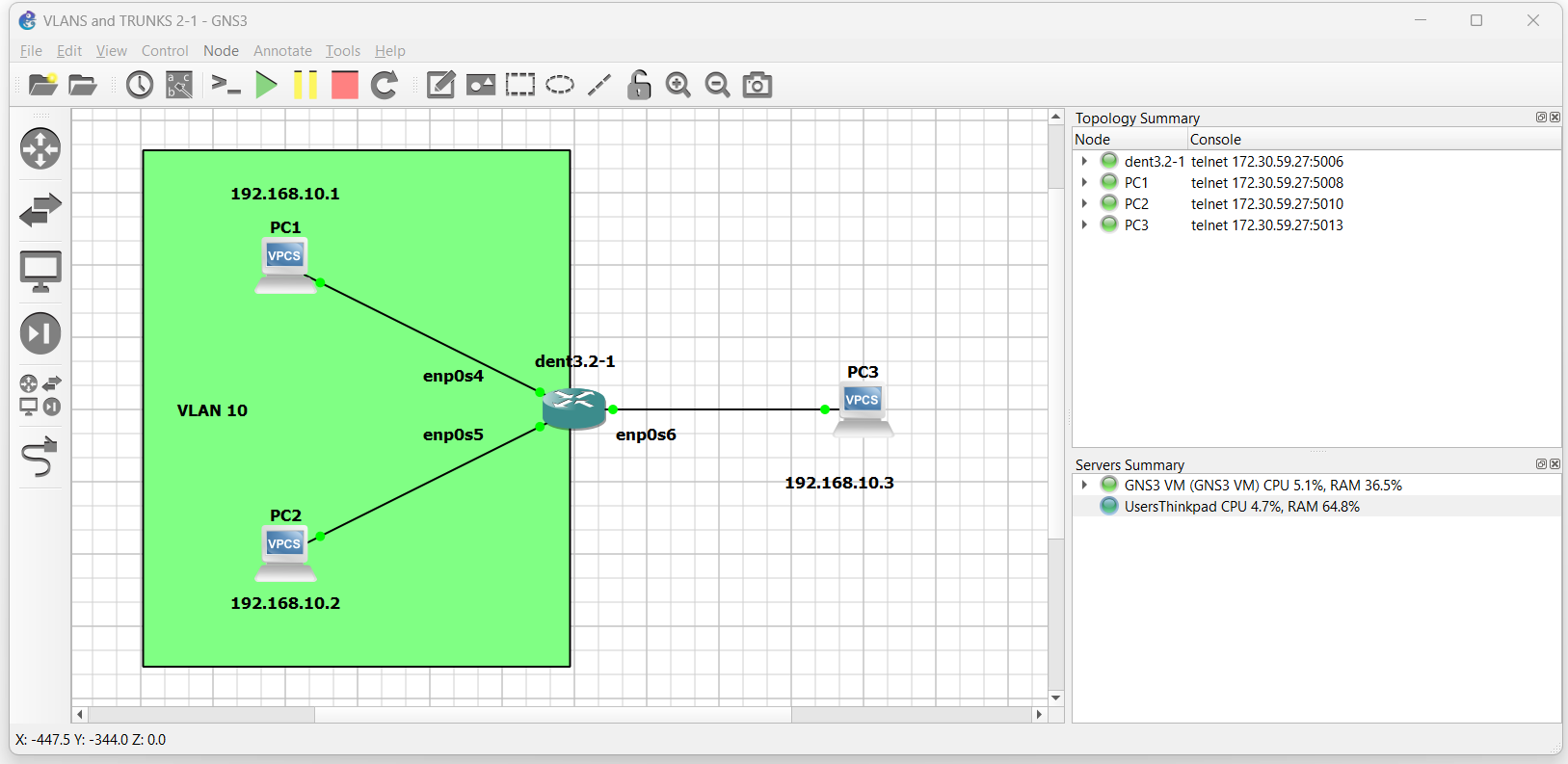This screenshot has height=764, width=1568.
Task: Expand the PC2 node in Topology Summary
Action: (1084, 203)
